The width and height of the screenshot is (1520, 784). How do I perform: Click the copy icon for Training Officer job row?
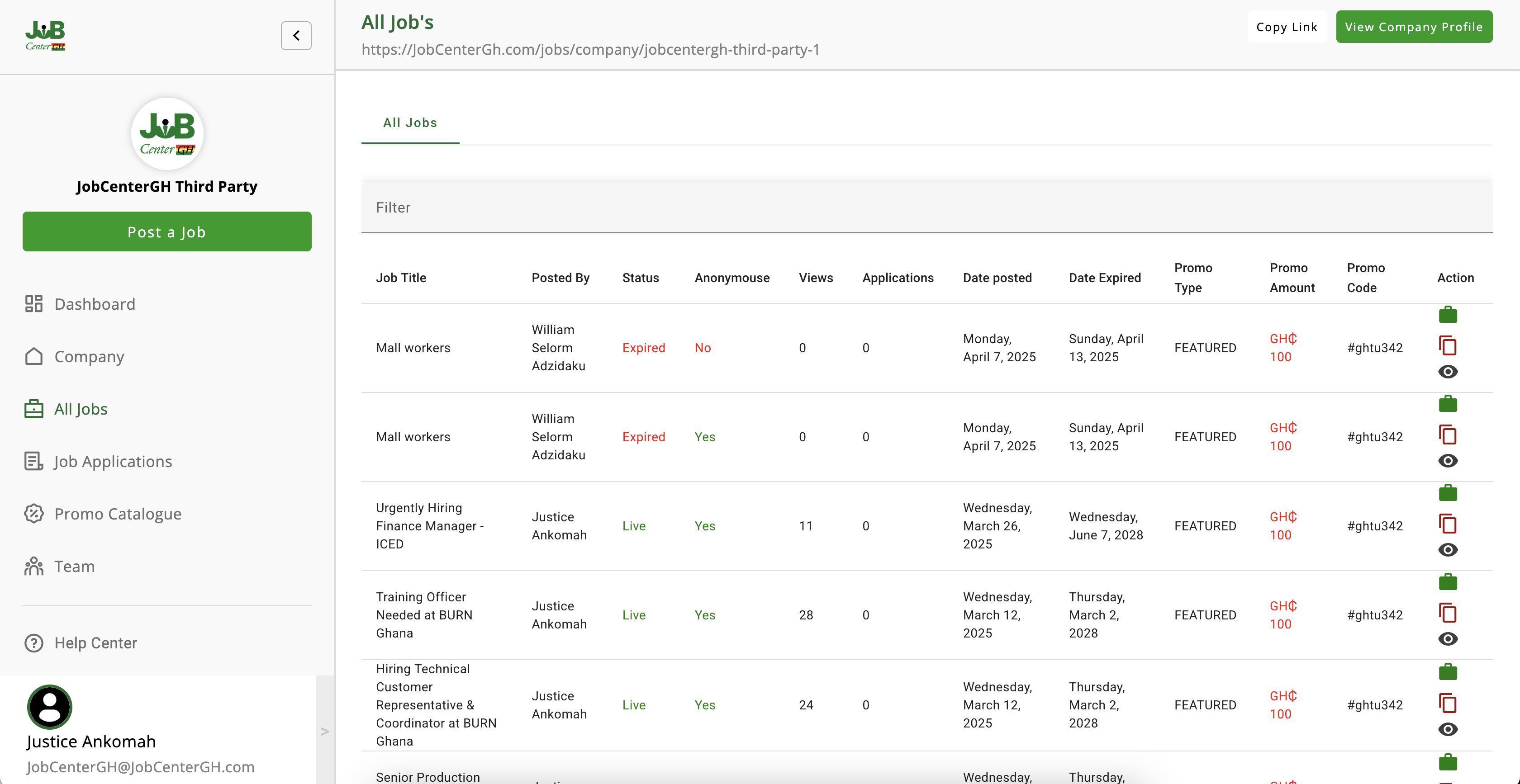[1448, 613]
